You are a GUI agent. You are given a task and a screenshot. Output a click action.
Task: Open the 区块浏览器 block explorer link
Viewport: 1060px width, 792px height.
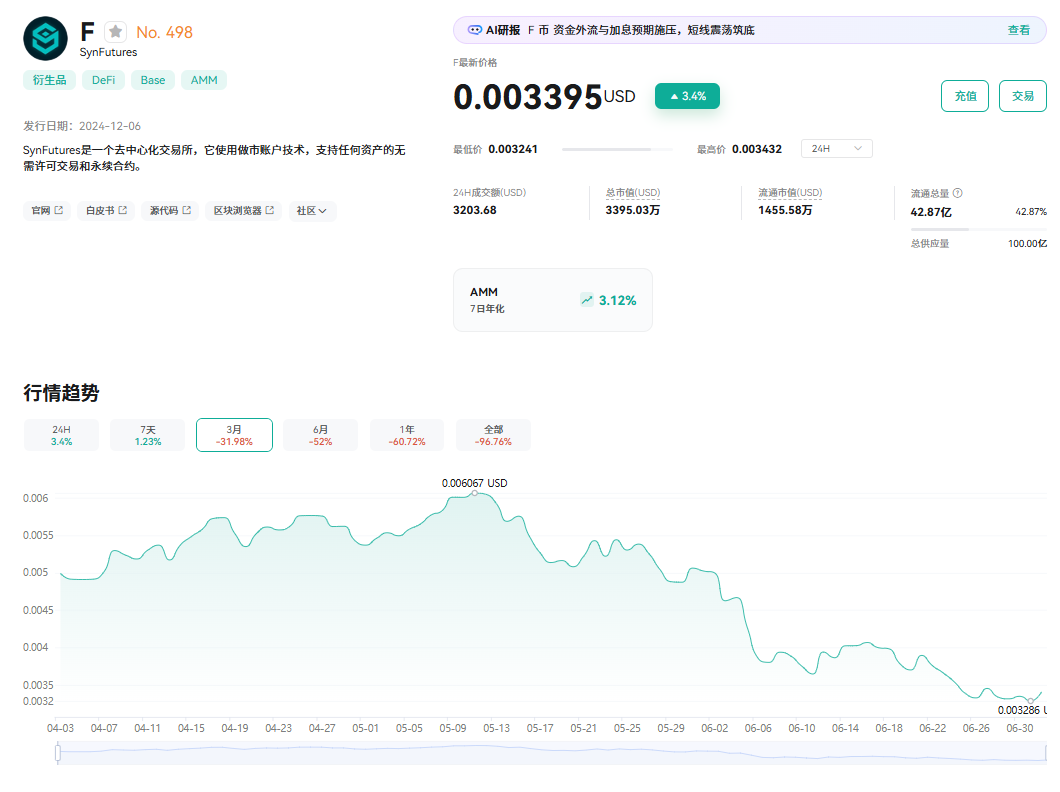(x=243, y=210)
